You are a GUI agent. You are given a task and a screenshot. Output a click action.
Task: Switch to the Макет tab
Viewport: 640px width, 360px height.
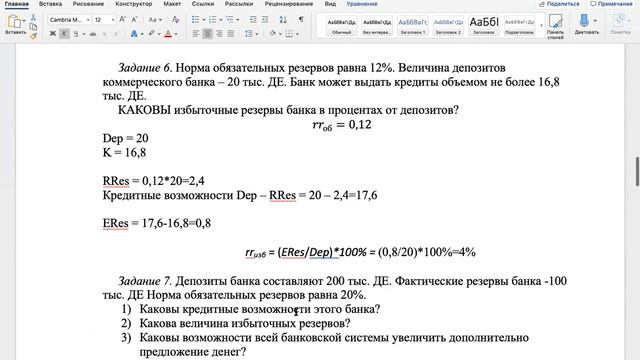coord(172,4)
